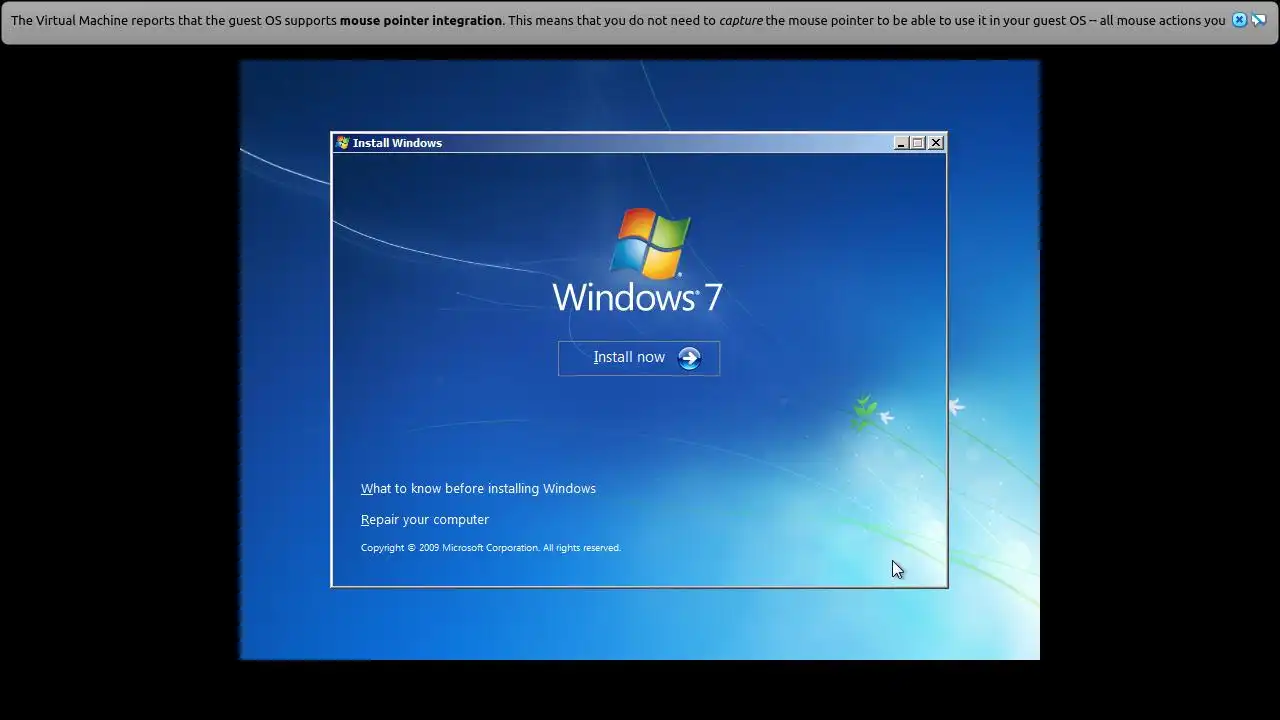Viewport: 1280px width, 720px height.
Task: Minimize the Install Windows dialog
Action: pyautogui.click(x=901, y=143)
